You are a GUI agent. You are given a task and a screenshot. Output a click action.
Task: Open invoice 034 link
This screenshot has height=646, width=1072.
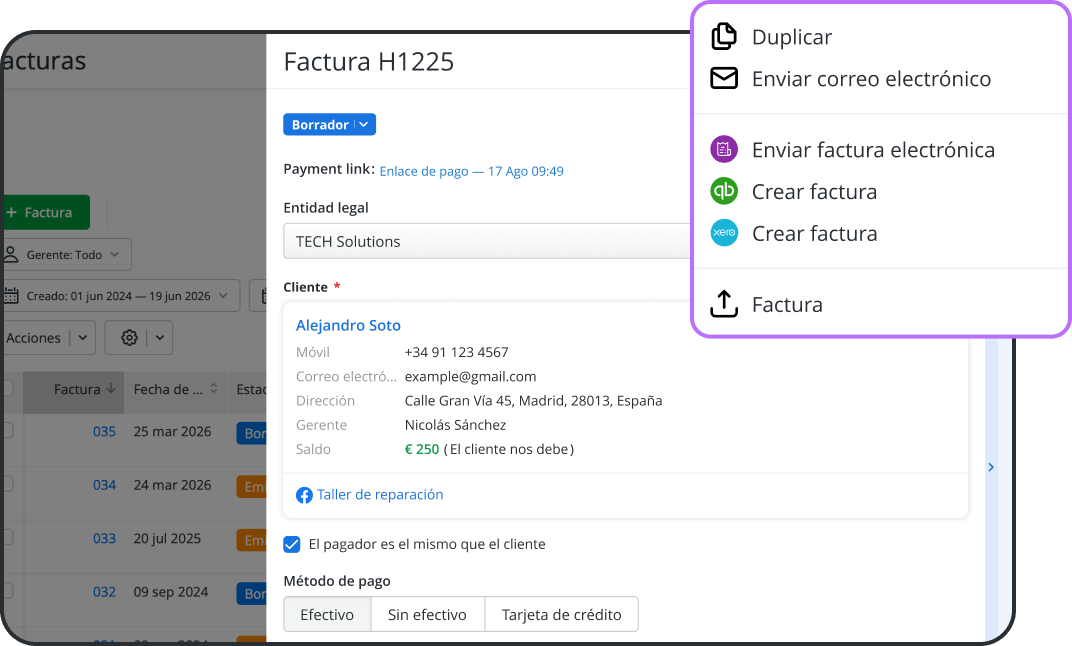tap(104, 485)
